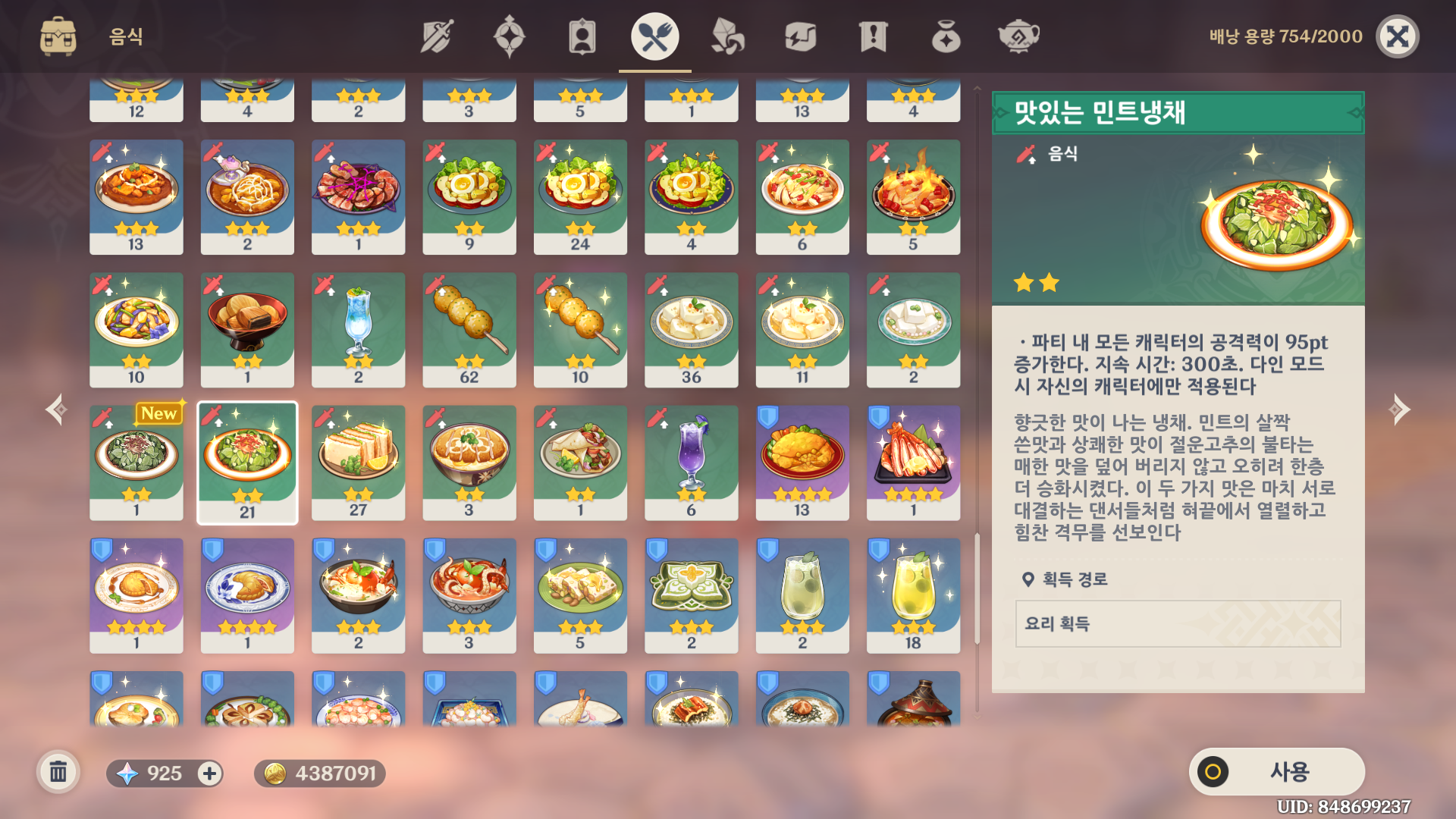Open the Precious Items tab
The image size is (1456, 819).
pos(946,36)
